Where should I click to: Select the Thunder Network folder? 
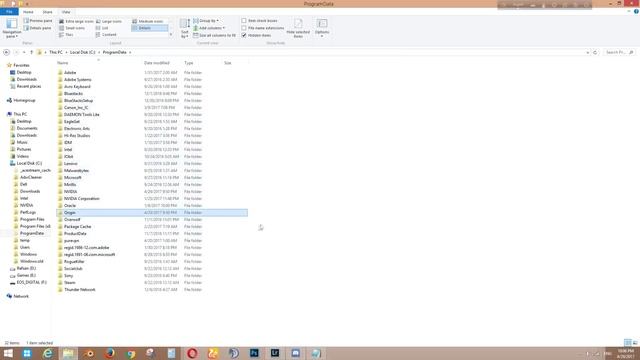click(x=152, y=290)
